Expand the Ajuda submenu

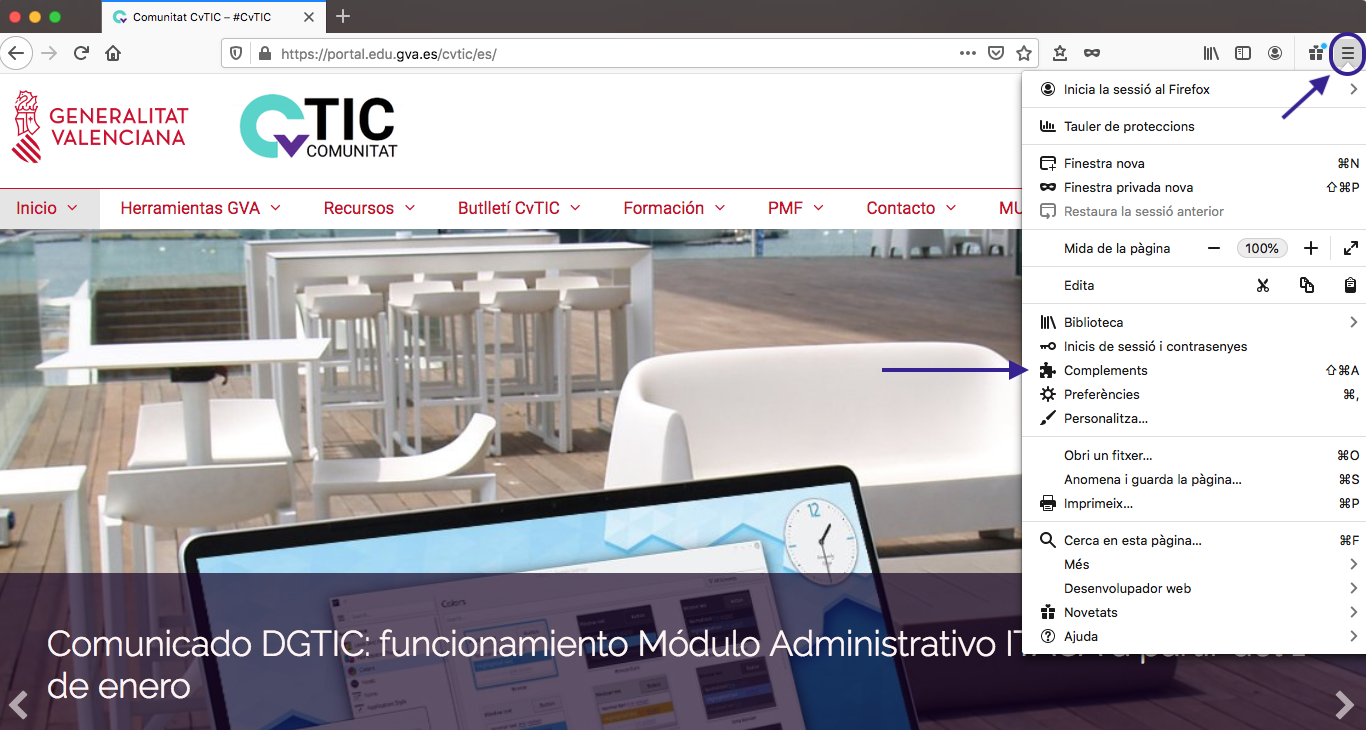click(x=1194, y=636)
